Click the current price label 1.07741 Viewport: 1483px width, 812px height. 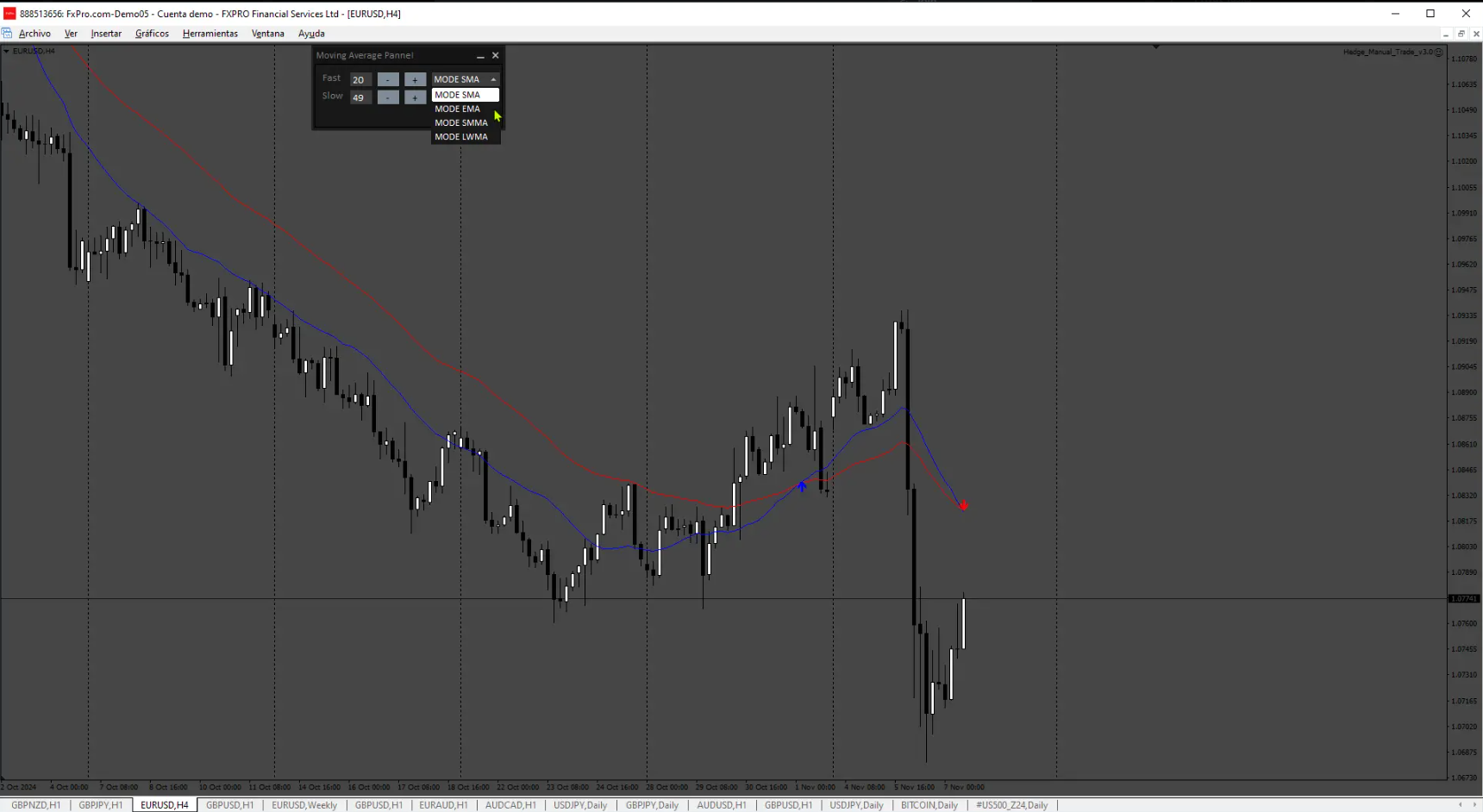point(1463,598)
